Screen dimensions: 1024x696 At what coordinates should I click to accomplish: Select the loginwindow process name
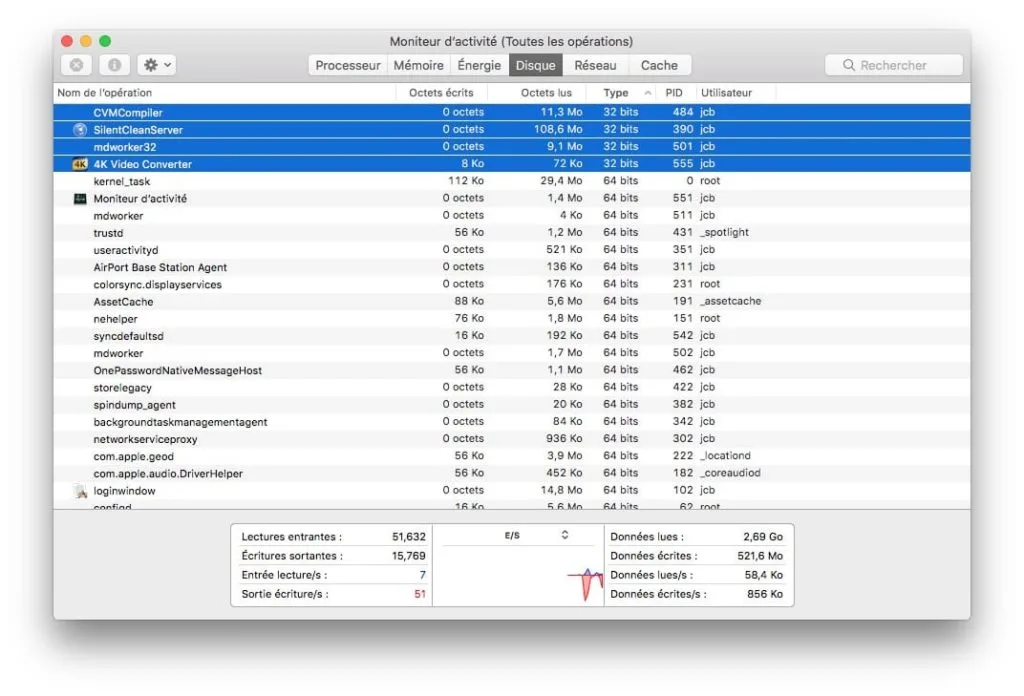(124, 491)
